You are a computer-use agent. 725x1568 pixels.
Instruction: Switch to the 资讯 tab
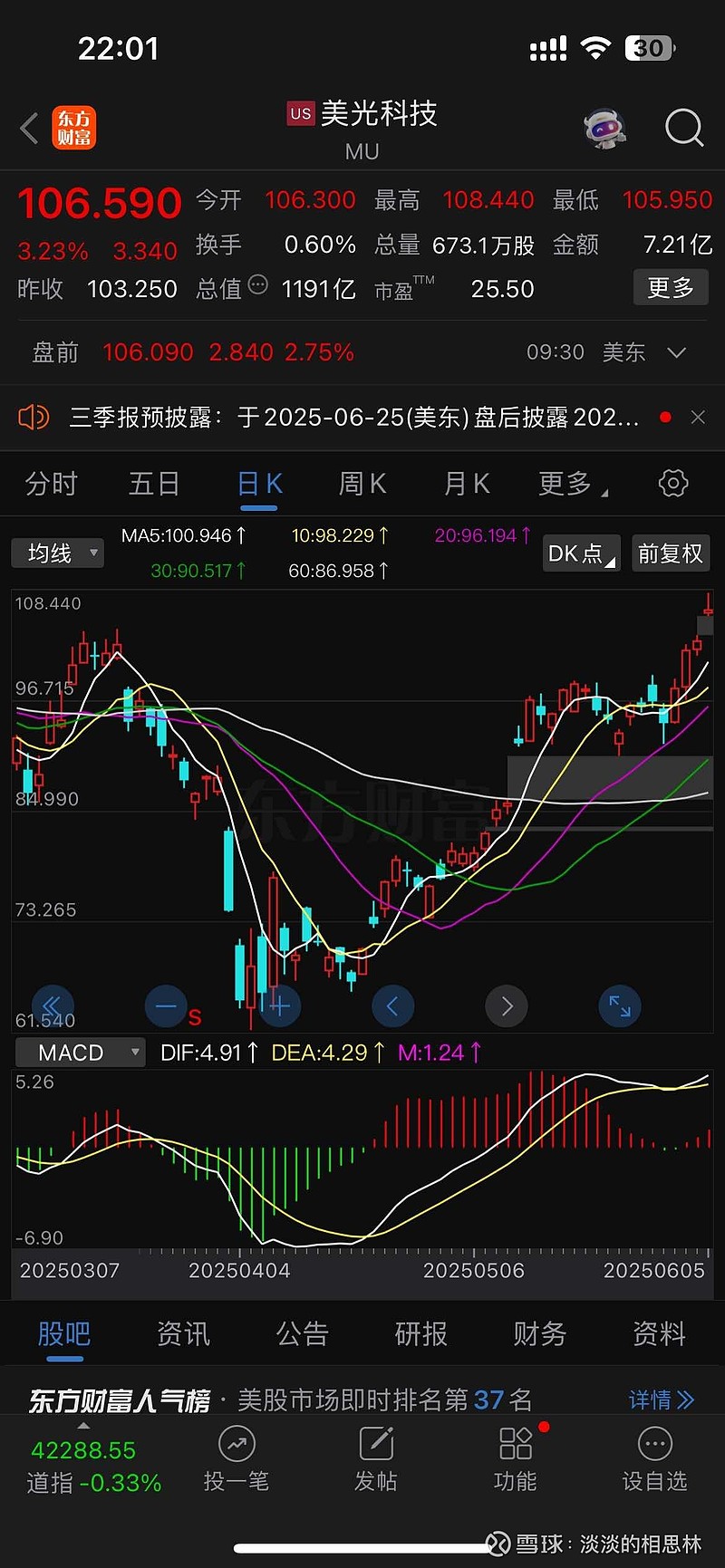(x=183, y=1333)
